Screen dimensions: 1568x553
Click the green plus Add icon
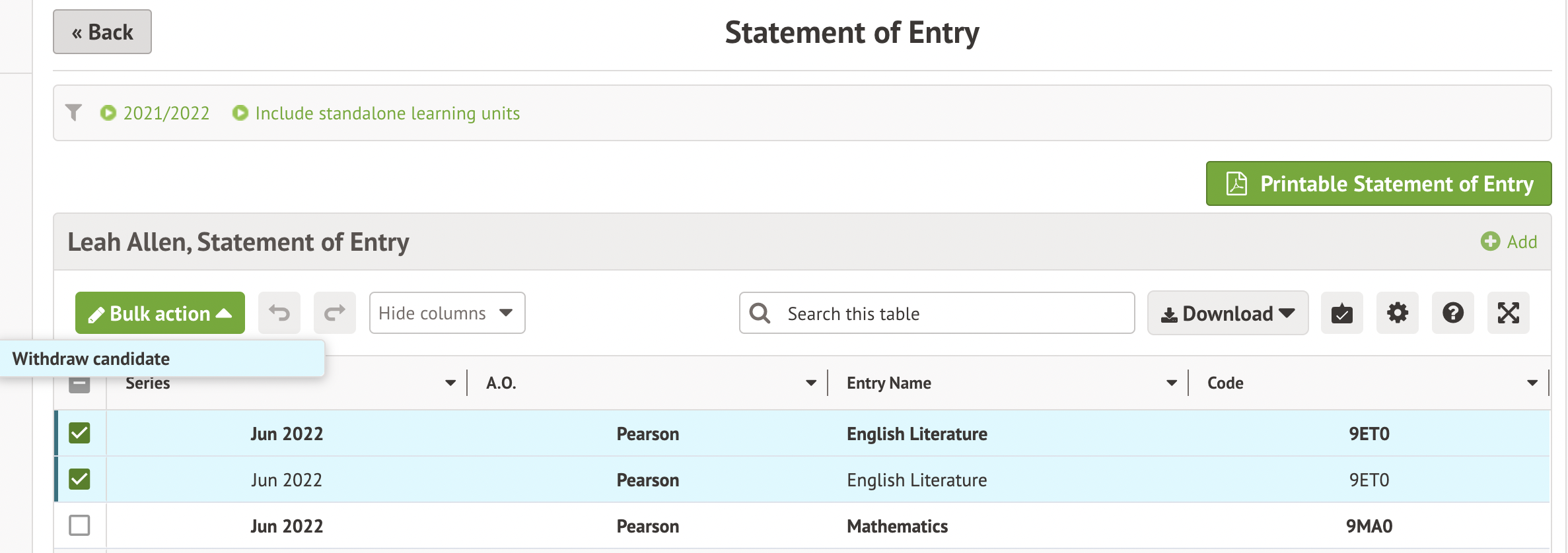(x=1490, y=242)
